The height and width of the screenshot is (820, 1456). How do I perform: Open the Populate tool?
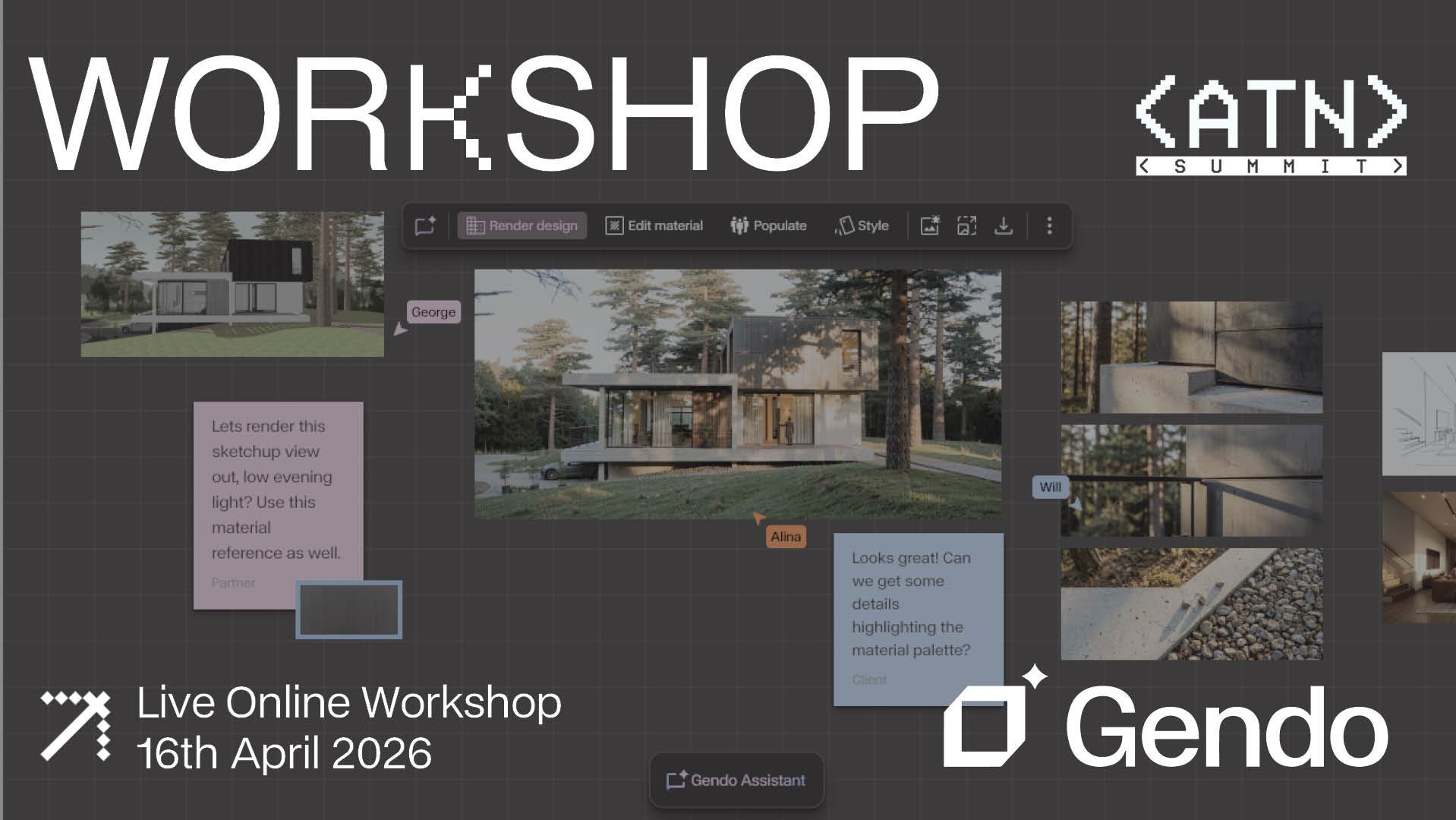click(x=768, y=225)
